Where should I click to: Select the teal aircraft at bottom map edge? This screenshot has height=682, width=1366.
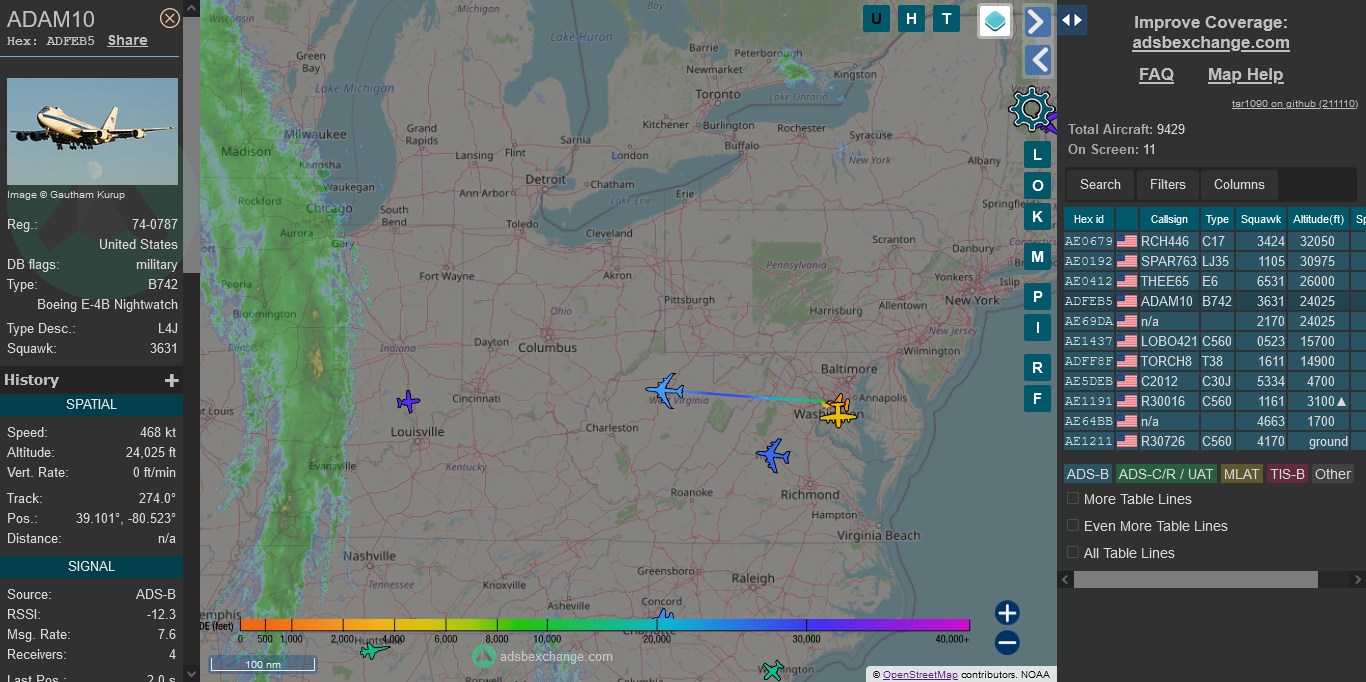tap(771, 670)
